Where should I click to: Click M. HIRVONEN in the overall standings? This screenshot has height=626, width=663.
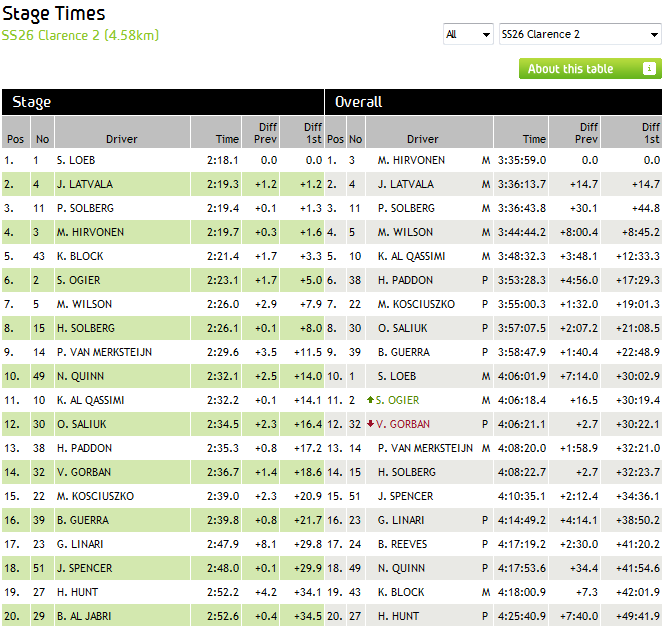point(411,160)
